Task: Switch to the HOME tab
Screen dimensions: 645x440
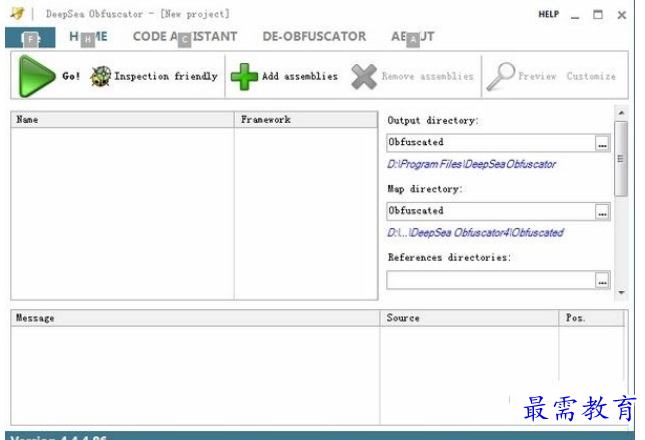Action: pyautogui.click(x=88, y=37)
